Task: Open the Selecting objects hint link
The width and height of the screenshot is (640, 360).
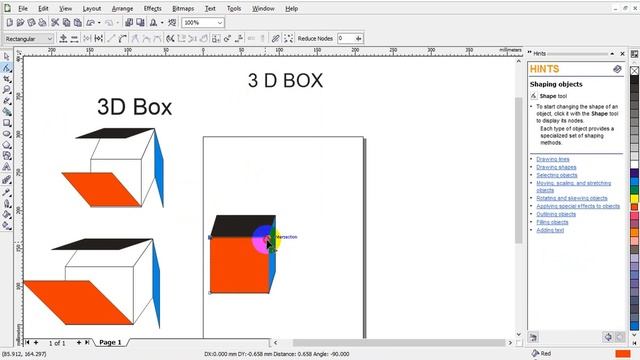Action: (557, 175)
